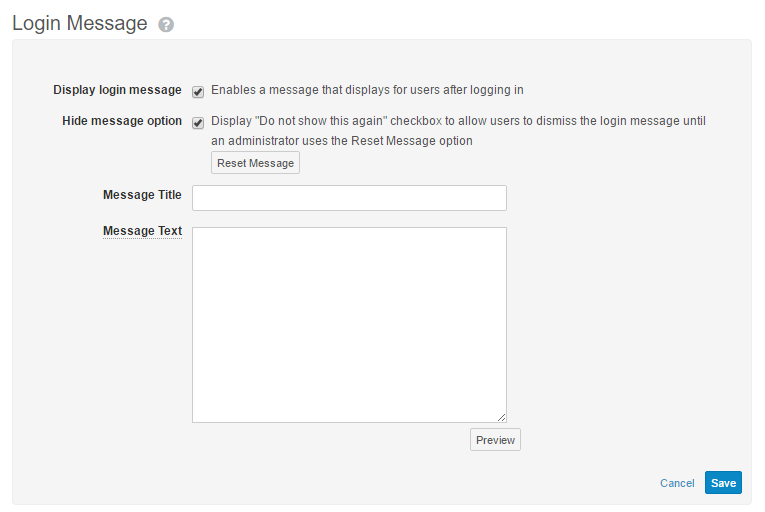Screen dimensions: 765x512
Task: Click the "Hide message option" label
Action: pyautogui.click(x=122, y=121)
